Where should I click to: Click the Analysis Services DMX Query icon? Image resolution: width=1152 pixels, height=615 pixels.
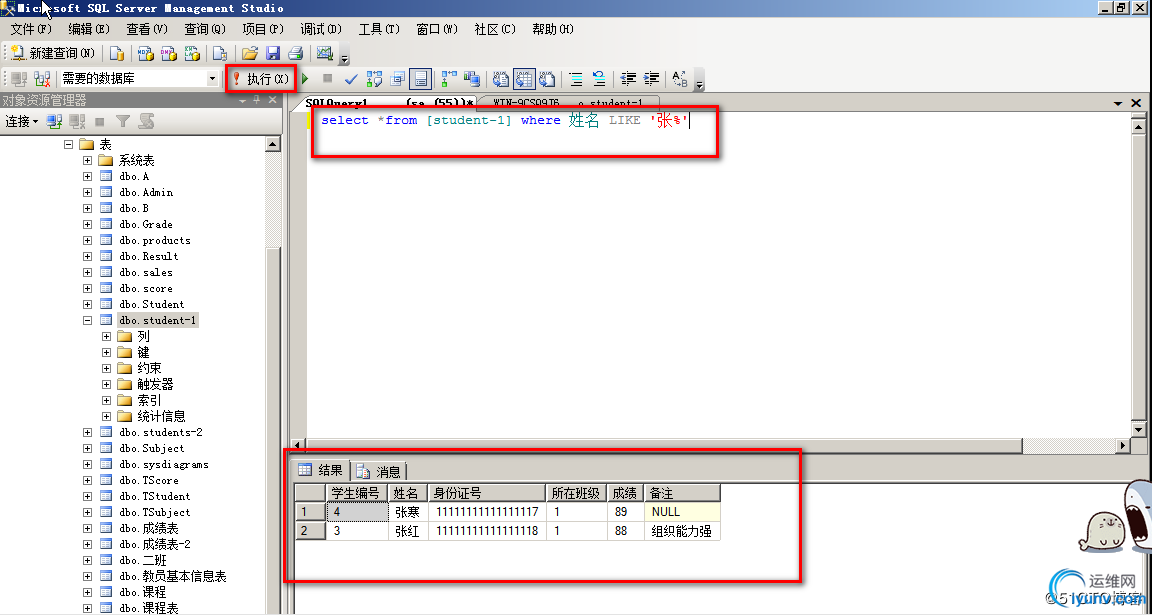(169, 53)
